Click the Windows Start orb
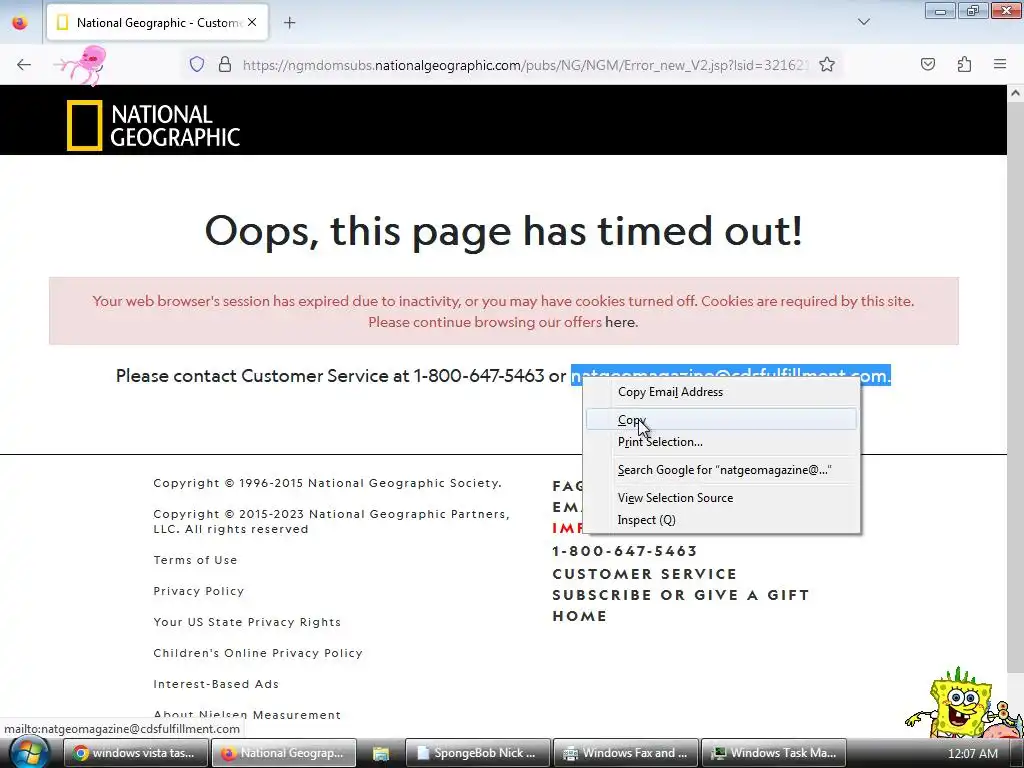This screenshot has width=1024, height=768. [x=29, y=752]
